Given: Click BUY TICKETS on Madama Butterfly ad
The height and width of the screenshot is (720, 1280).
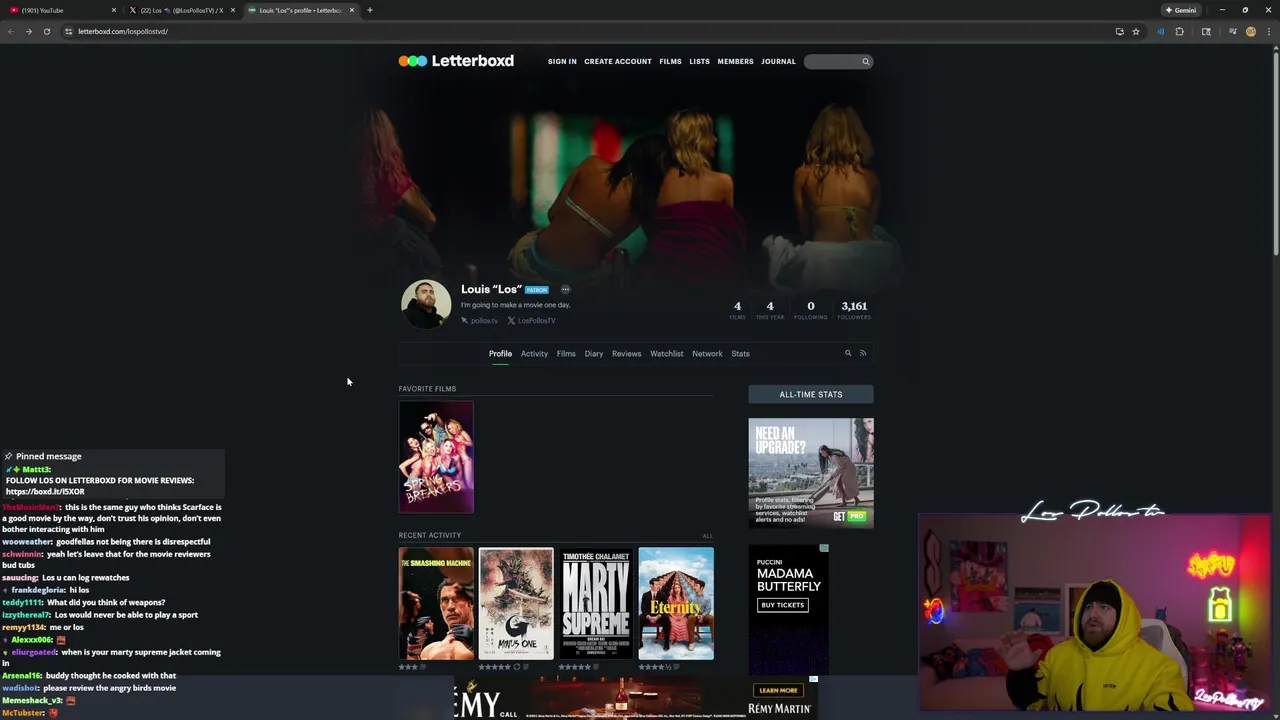Looking at the screenshot, I should (783, 605).
